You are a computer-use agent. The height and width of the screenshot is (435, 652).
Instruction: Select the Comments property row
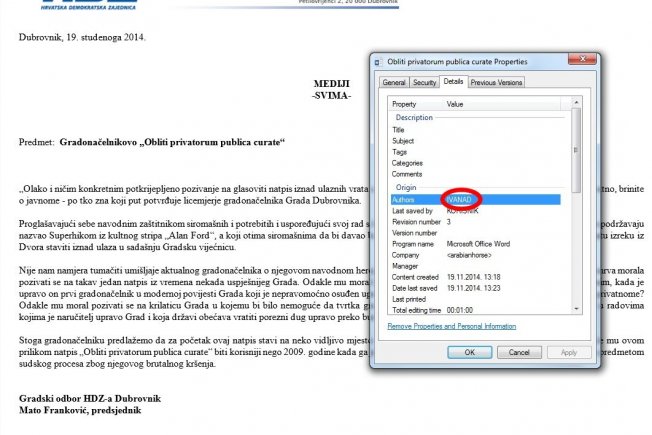475,174
